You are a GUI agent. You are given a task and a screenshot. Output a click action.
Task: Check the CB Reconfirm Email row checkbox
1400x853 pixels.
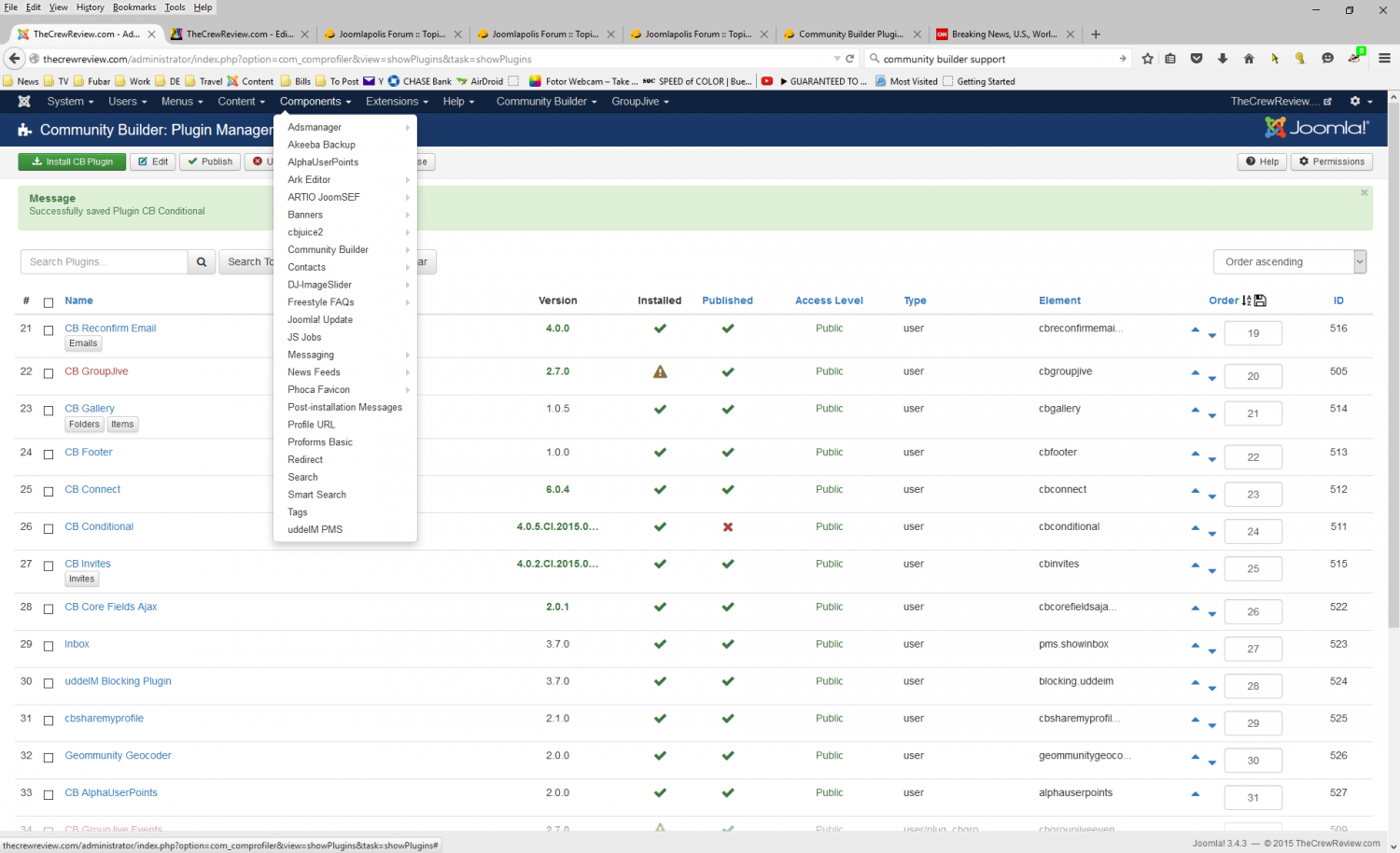(x=49, y=330)
